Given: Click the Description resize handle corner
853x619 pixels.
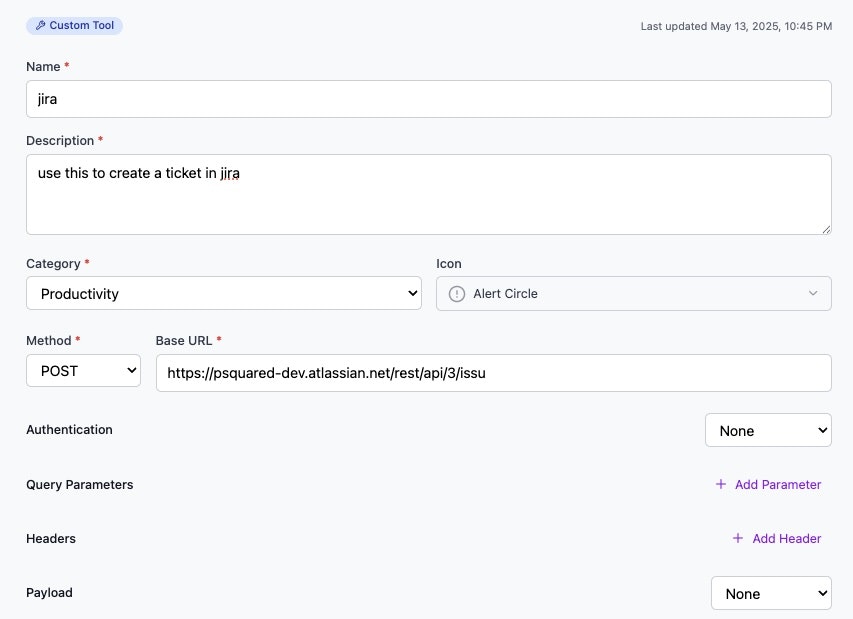Looking at the screenshot, I should point(826,229).
